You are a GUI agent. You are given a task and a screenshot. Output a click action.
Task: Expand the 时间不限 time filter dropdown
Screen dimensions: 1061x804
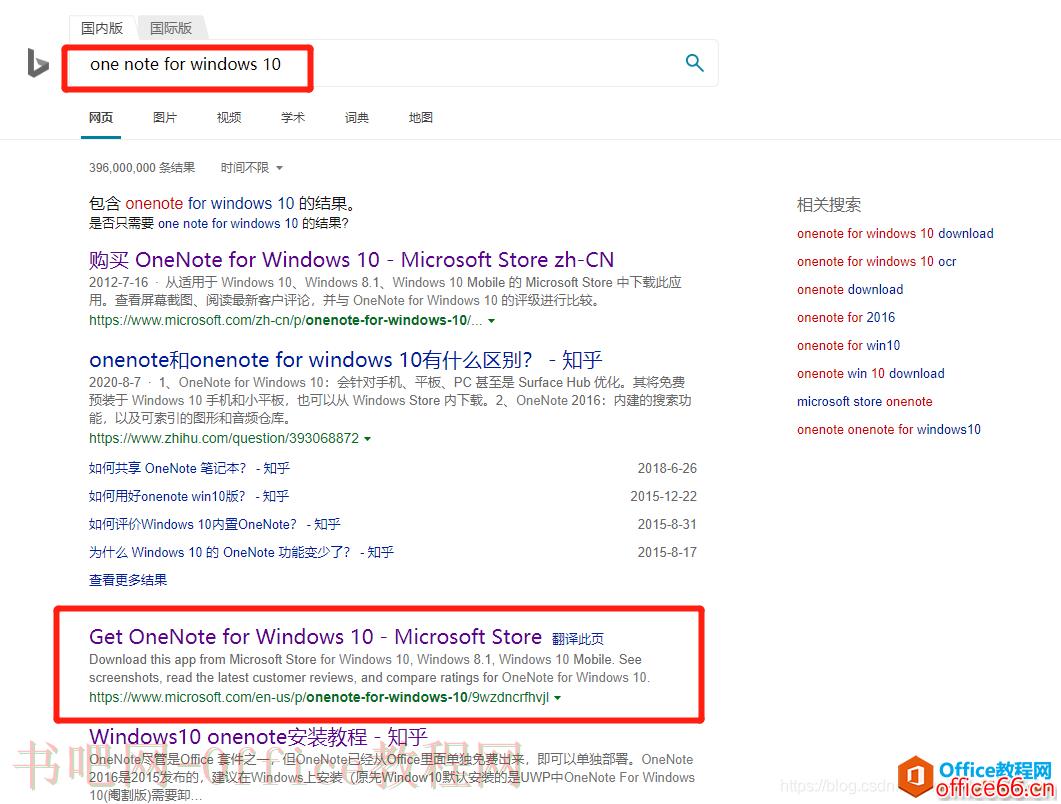click(x=251, y=168)
